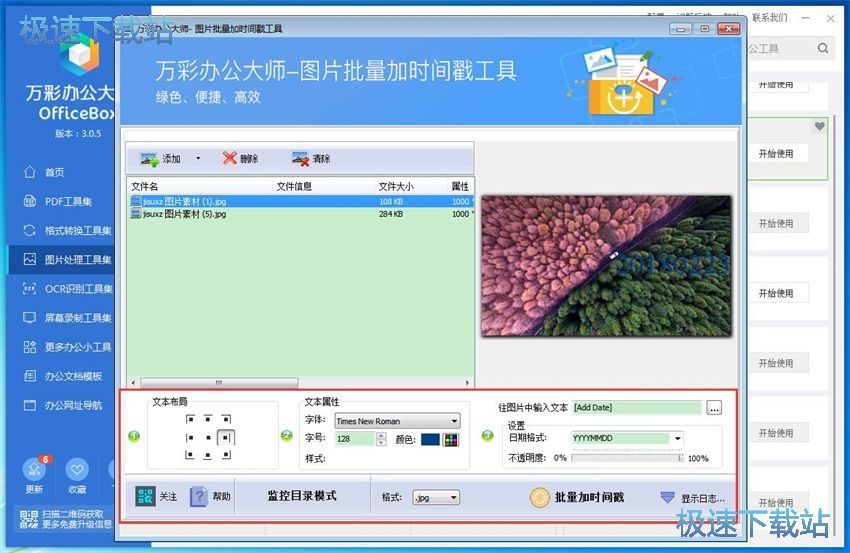Click the 文件信息 column header
Viewport: 850px width, 553px height.
[294, 187]
